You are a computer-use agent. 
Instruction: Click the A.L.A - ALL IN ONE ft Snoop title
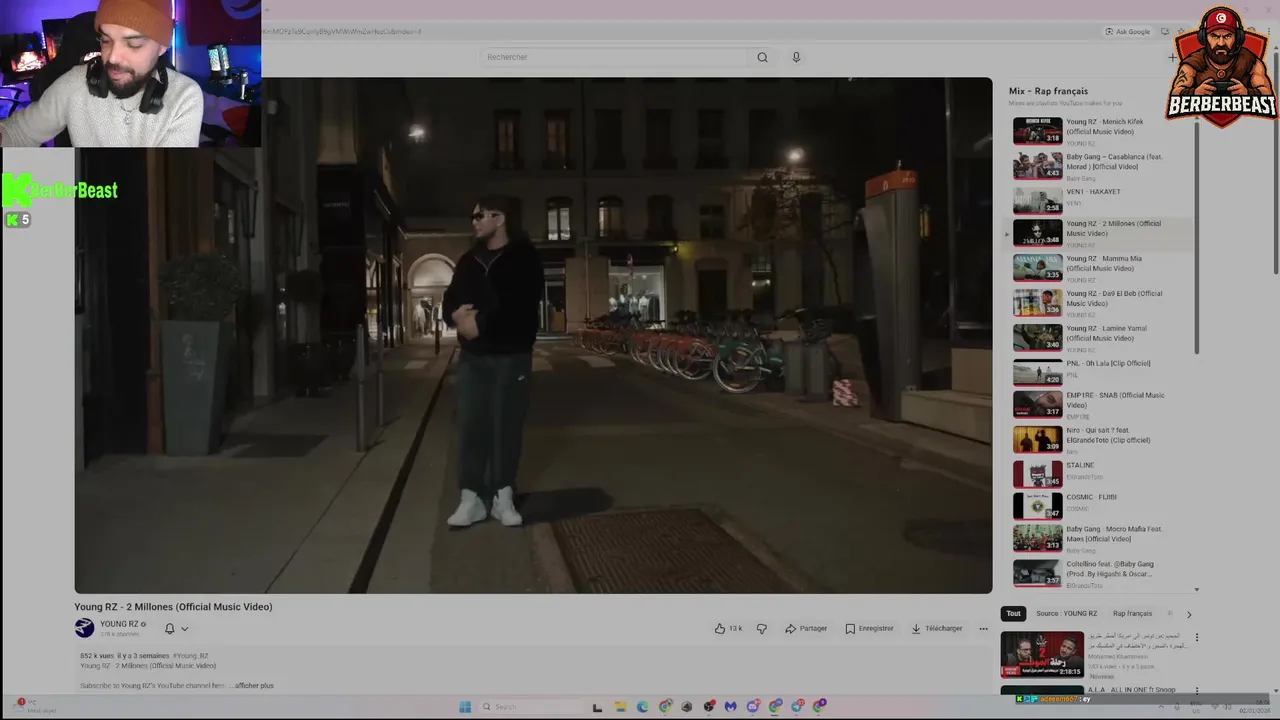coord(1132,689)
